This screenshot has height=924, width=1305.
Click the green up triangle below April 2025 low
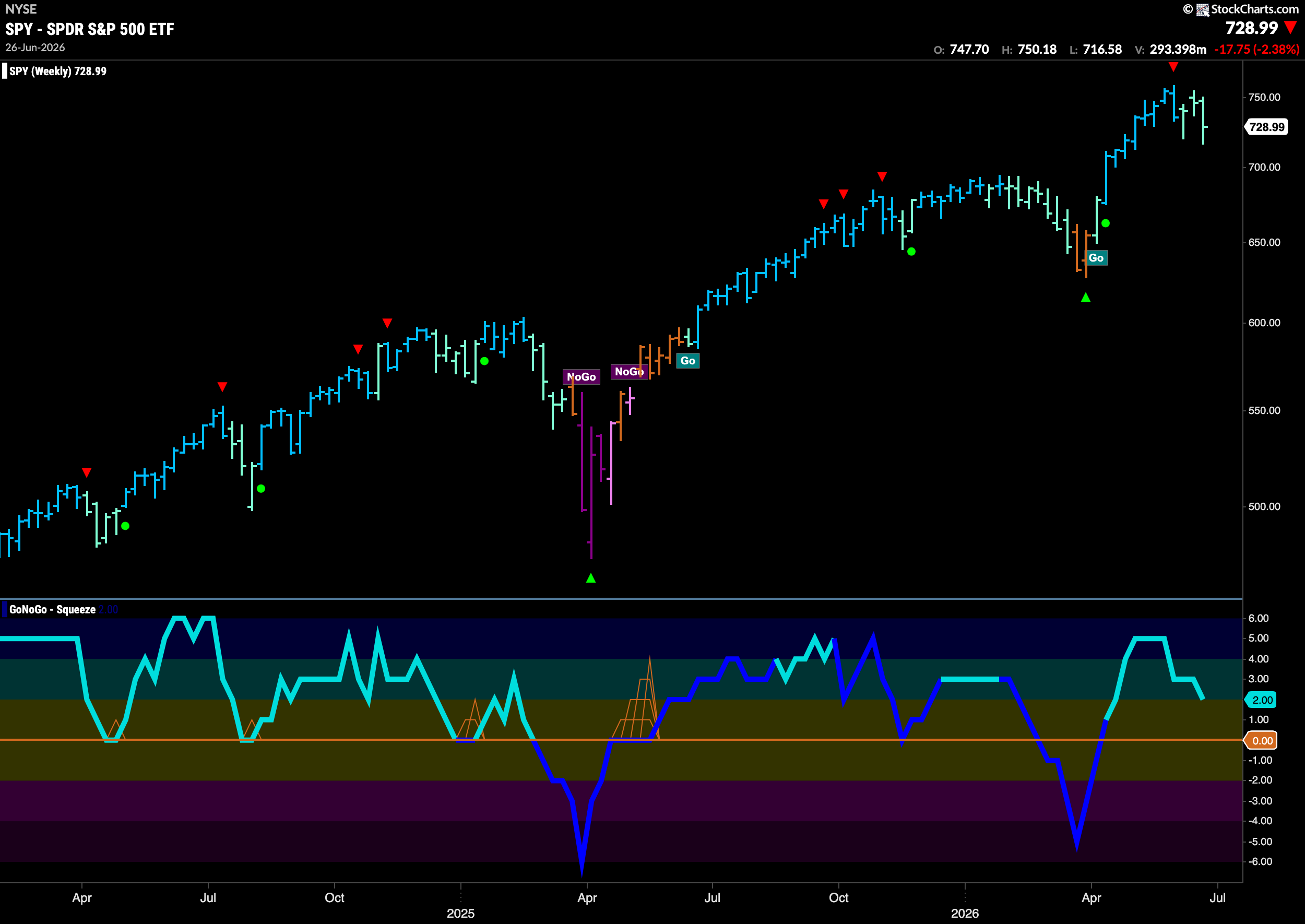[591, 578]
